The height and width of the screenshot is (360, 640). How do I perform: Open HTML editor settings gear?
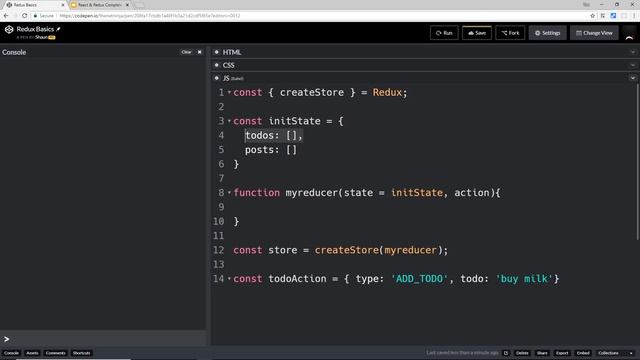[x=217, y=52]
